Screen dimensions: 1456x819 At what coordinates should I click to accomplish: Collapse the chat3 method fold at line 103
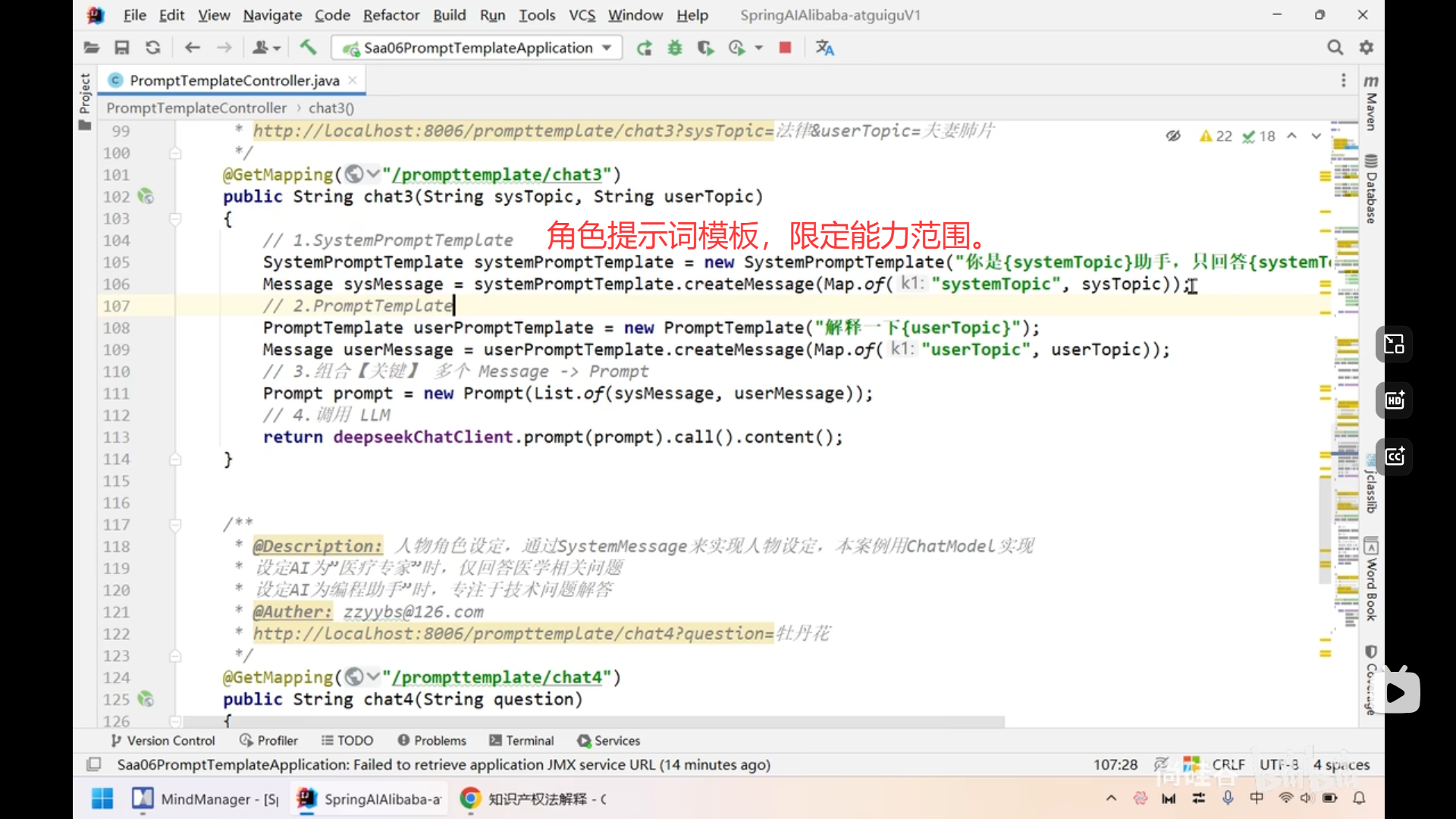tap(175, 218)
